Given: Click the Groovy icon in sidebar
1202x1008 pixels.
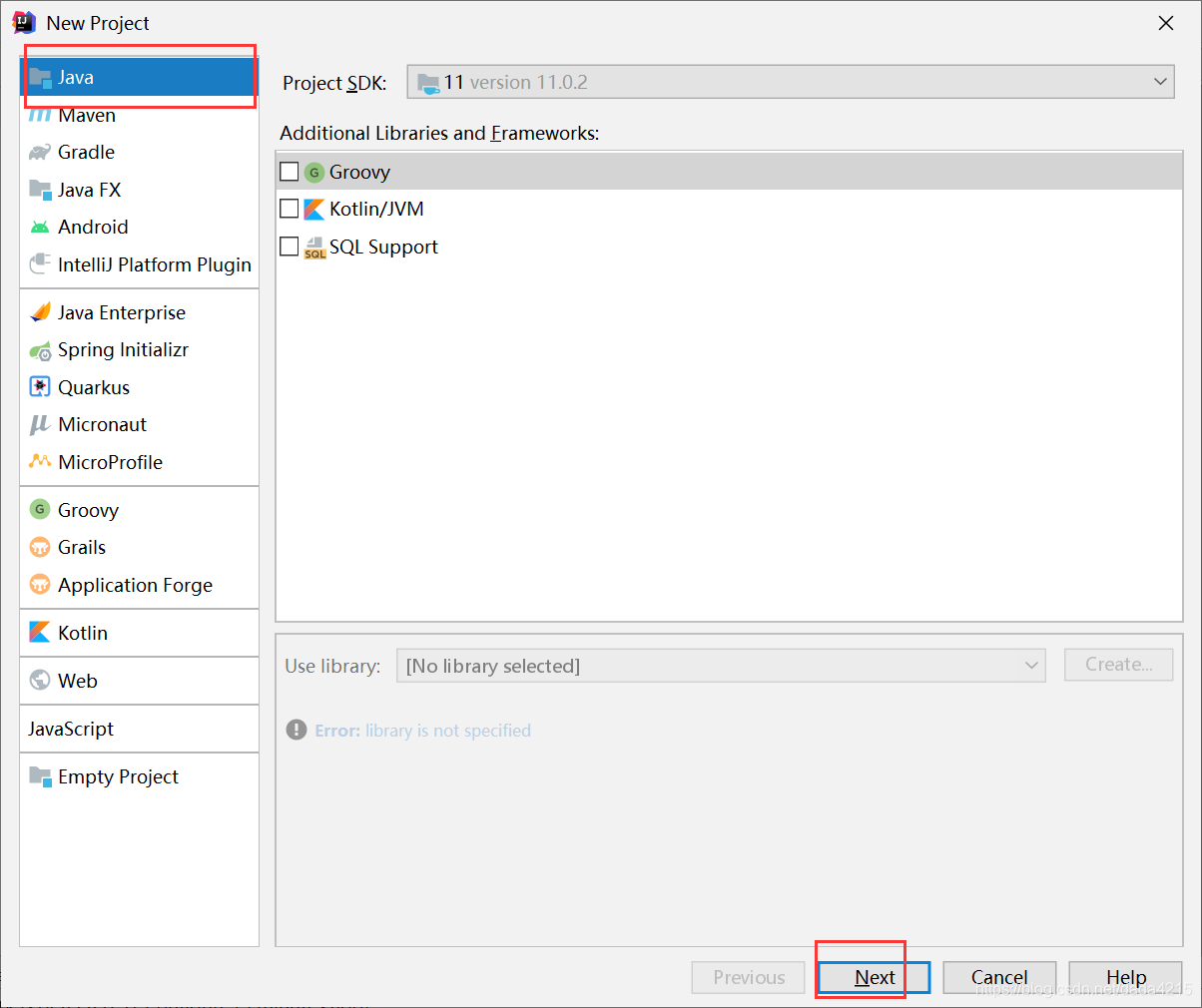Looking at the screenshot, I should point(40,510).
